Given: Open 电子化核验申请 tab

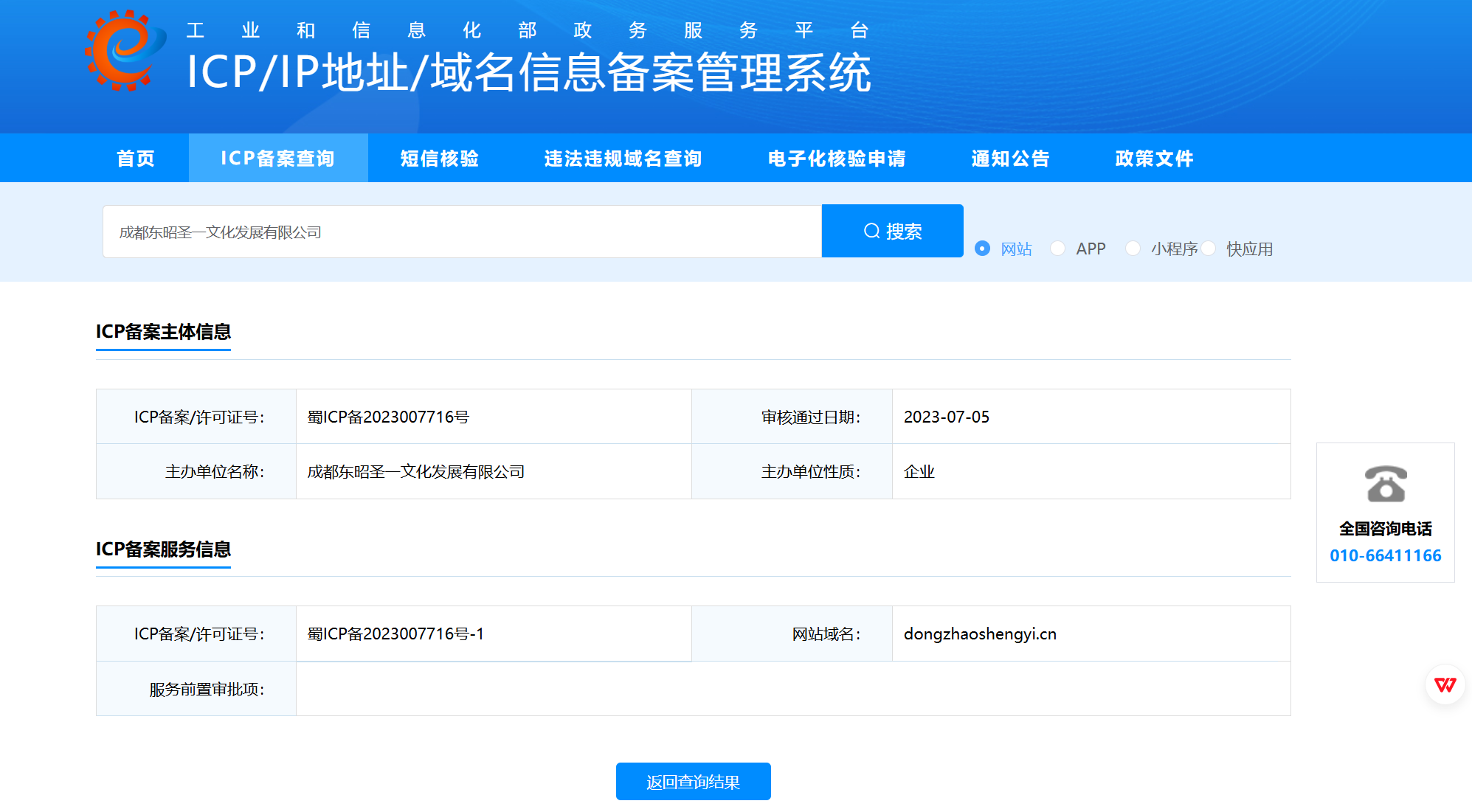Looking at the screenshot, I should 837,159.
